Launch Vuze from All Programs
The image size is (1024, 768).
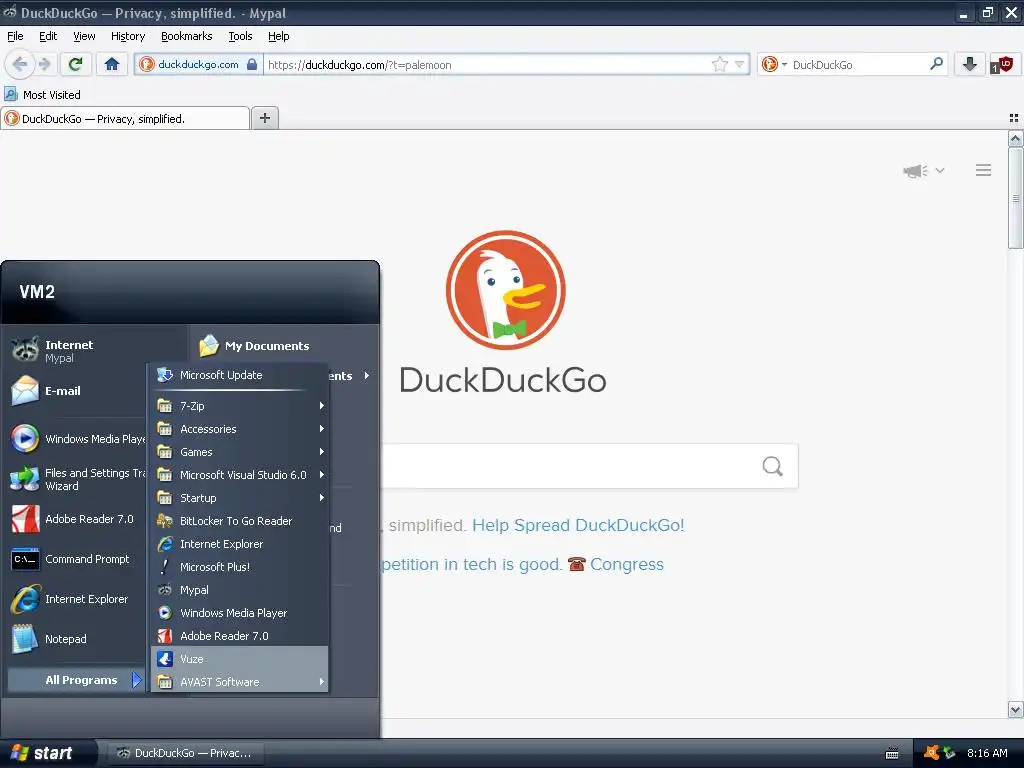point(239,659)
